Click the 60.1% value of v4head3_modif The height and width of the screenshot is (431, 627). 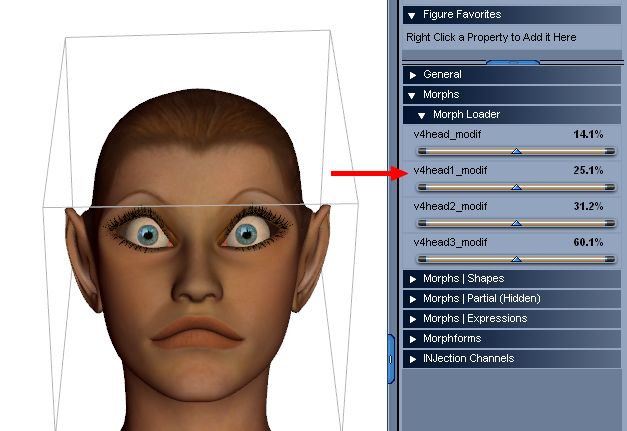[x=588, y=242]
